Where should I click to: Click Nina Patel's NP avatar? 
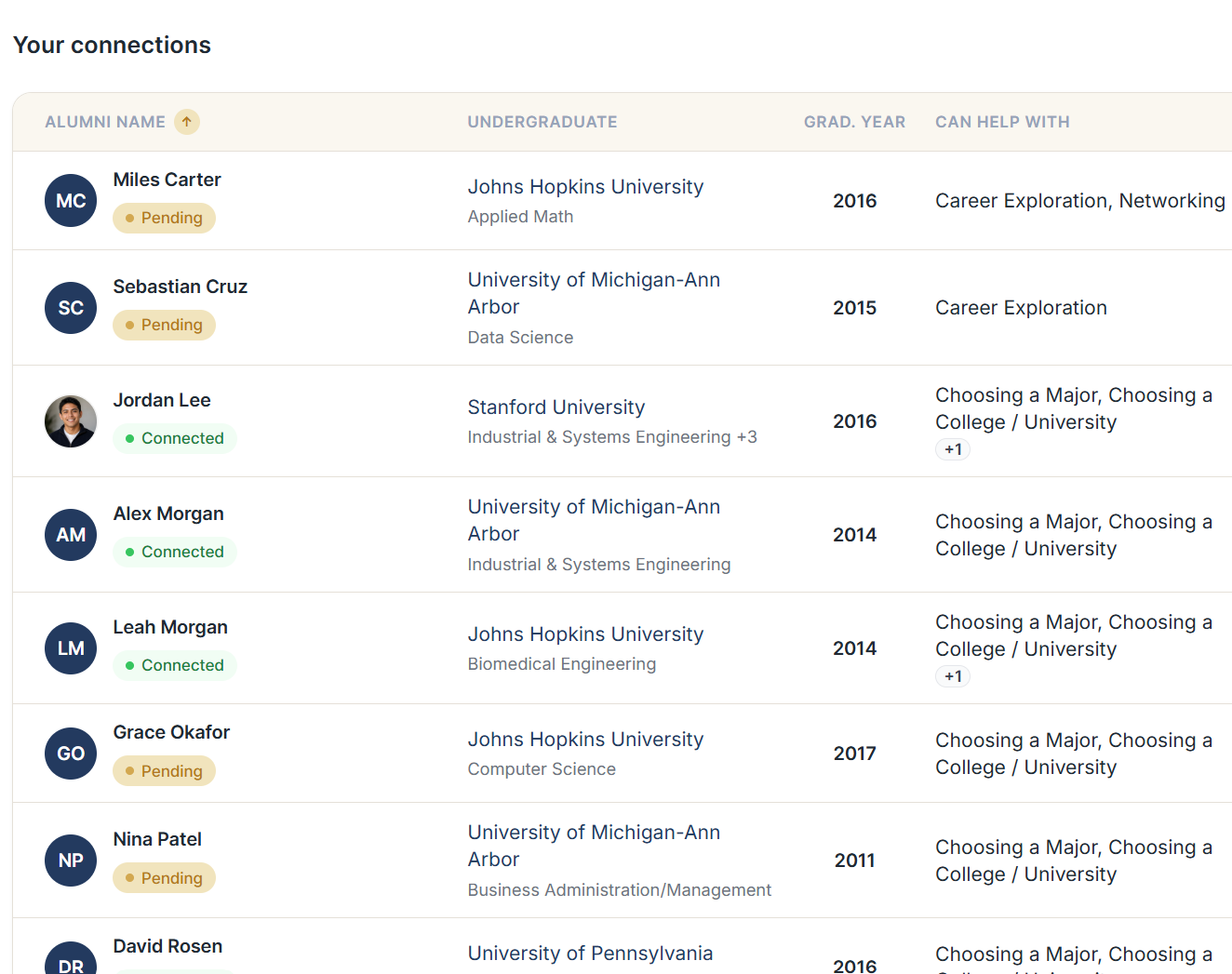[71, 861]
